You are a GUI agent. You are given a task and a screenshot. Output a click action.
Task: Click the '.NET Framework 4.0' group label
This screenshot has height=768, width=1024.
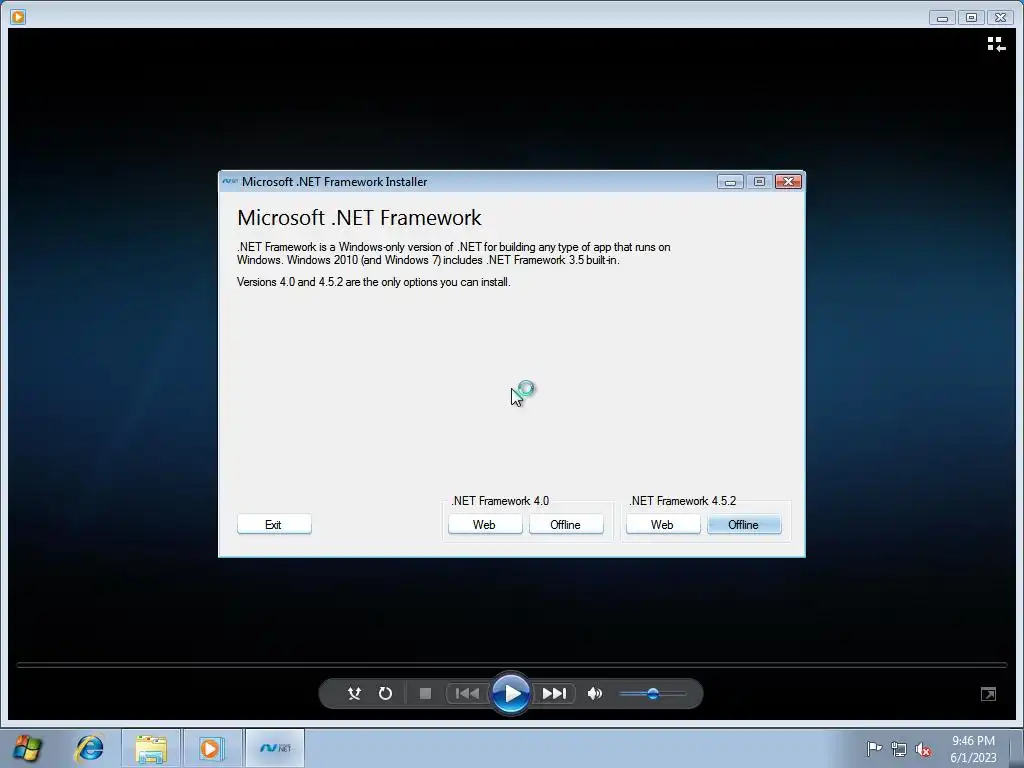500,501
